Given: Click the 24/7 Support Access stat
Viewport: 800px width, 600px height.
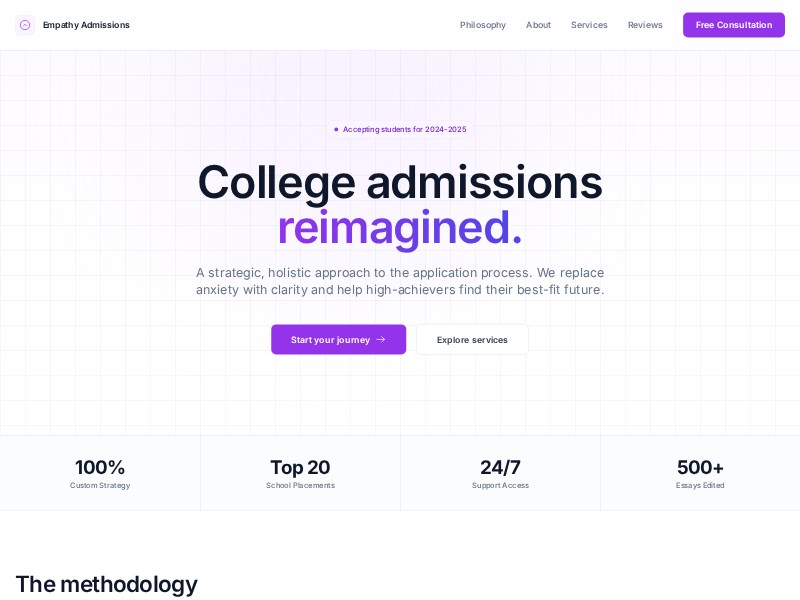Looking at the screenshot, I should [x=500, y=472].
